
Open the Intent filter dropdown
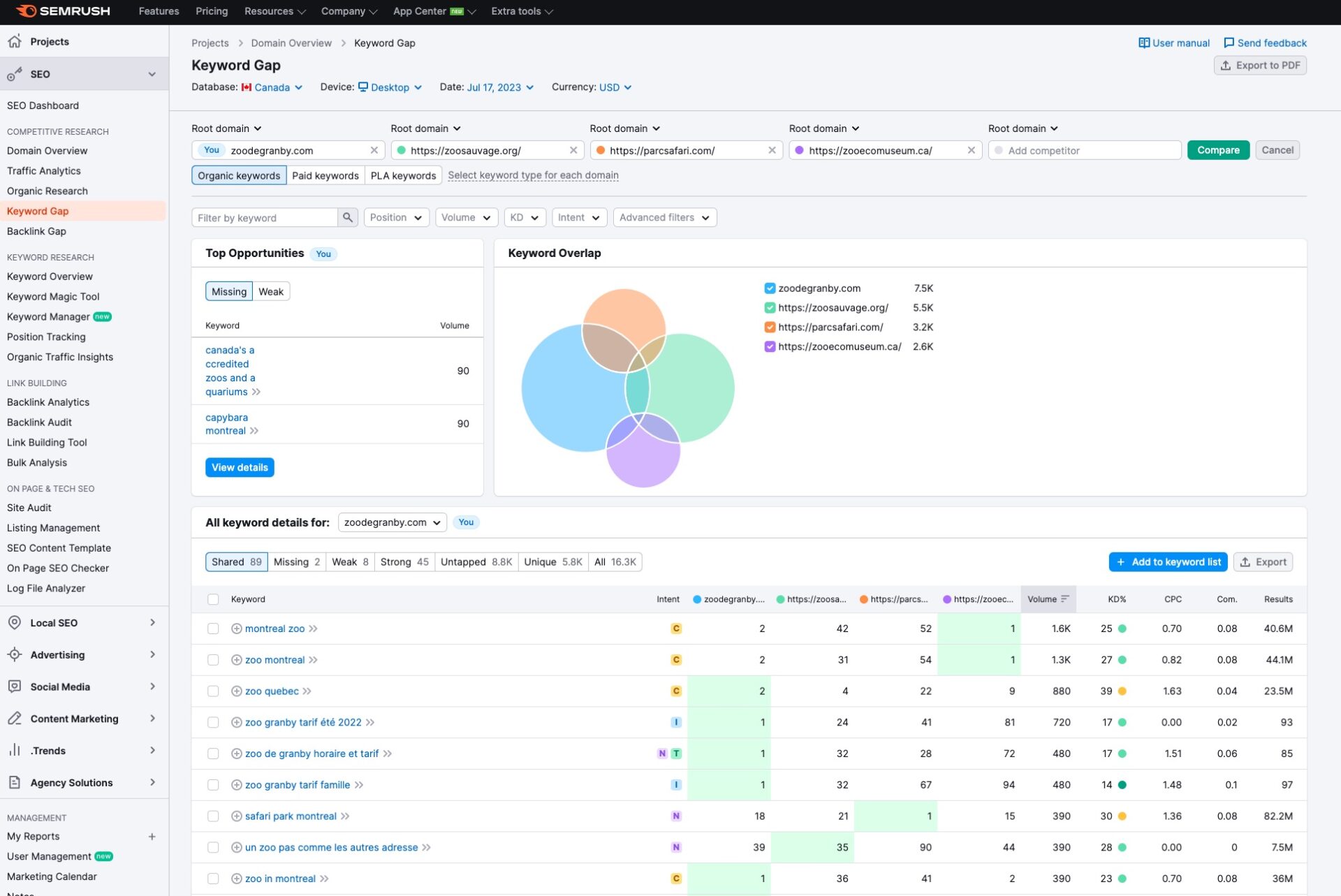(x=579, y=217)
